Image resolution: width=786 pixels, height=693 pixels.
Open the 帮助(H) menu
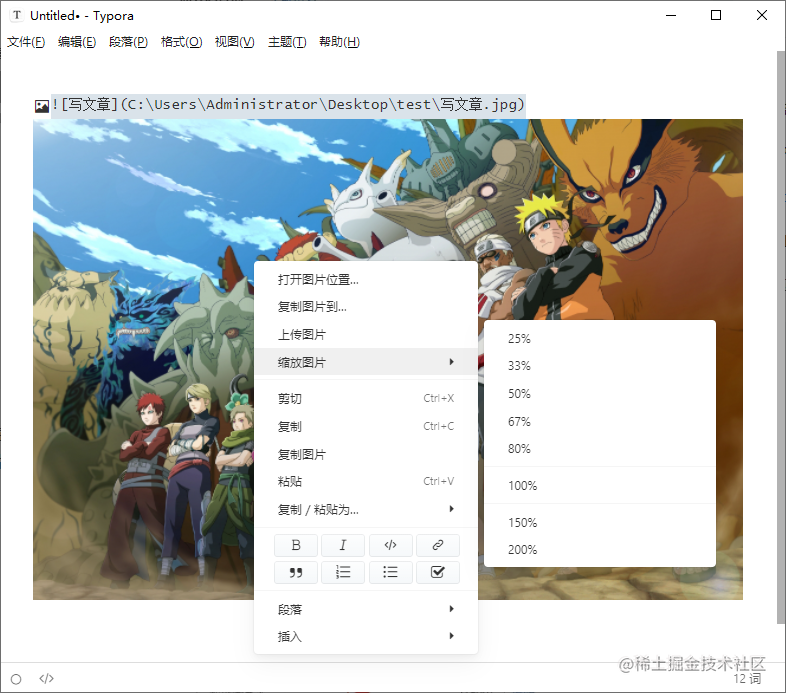pyautogui.click(x=339, y=42)
